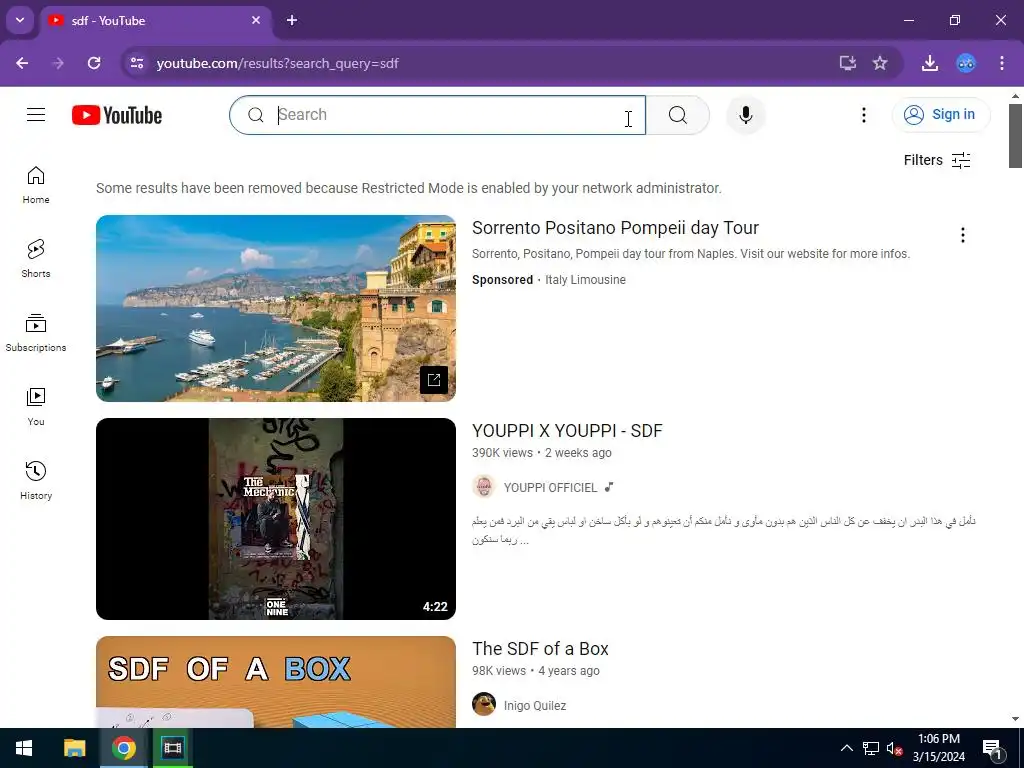
Task: Open Chrome downloads icon
Action: (x=930, y=63)
